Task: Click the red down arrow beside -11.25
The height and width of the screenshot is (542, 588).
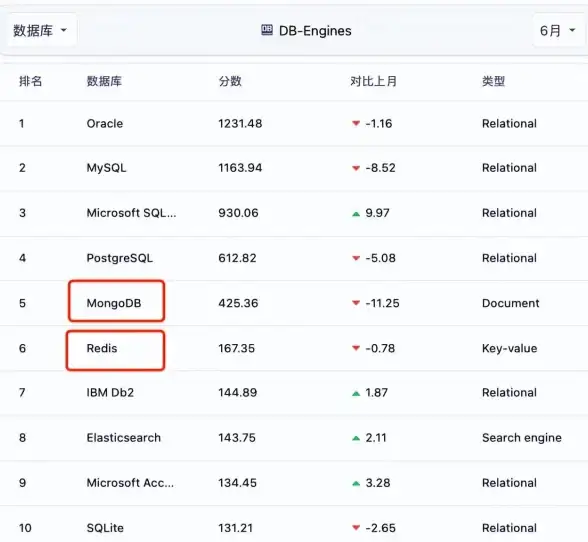Action: point(356,303)
